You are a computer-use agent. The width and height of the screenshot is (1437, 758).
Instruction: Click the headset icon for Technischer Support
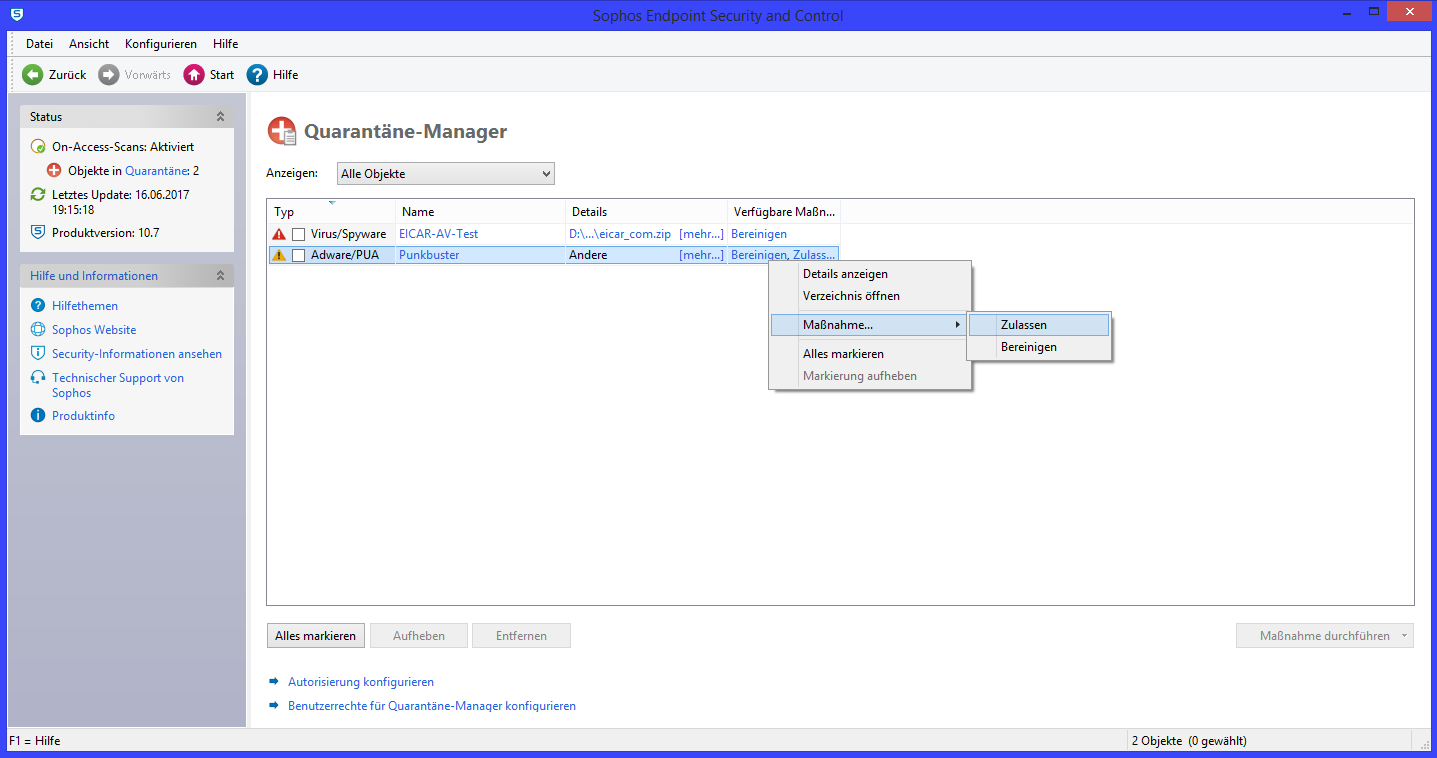38,378
